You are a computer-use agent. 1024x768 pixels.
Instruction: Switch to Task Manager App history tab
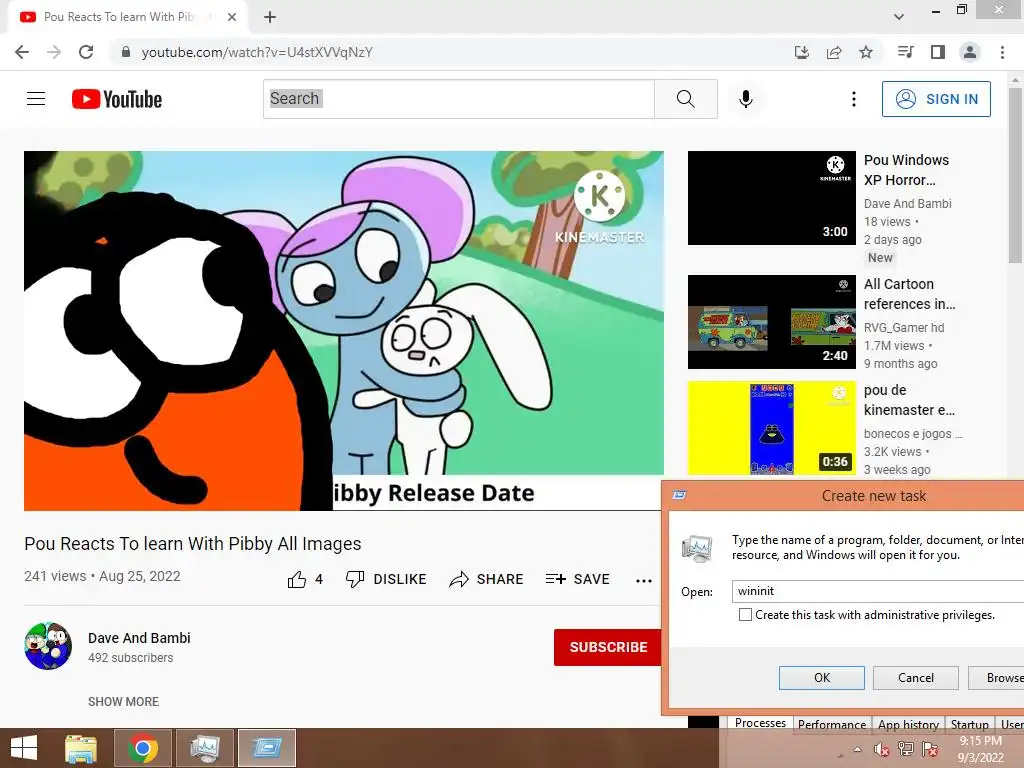pyautogui.click(x=908, y=724)
